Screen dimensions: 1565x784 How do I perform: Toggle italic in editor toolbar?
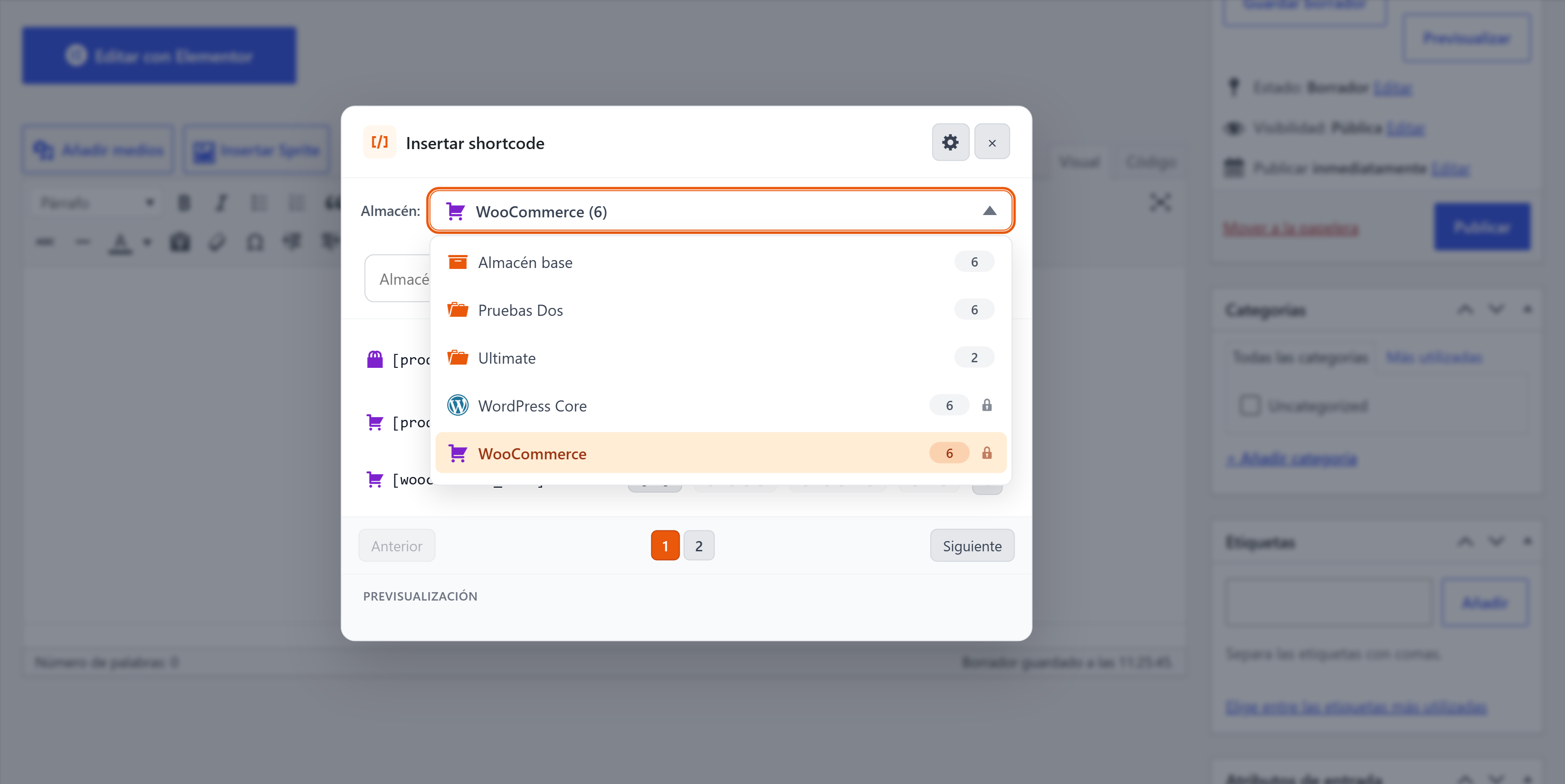coord(221,203)
